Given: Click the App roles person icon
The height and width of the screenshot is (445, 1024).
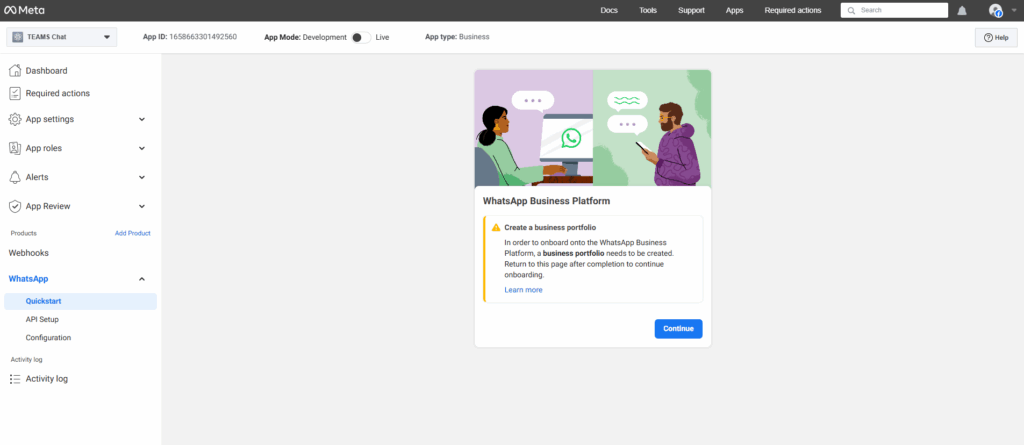Looking at the screenshot, I should (14, 148).
